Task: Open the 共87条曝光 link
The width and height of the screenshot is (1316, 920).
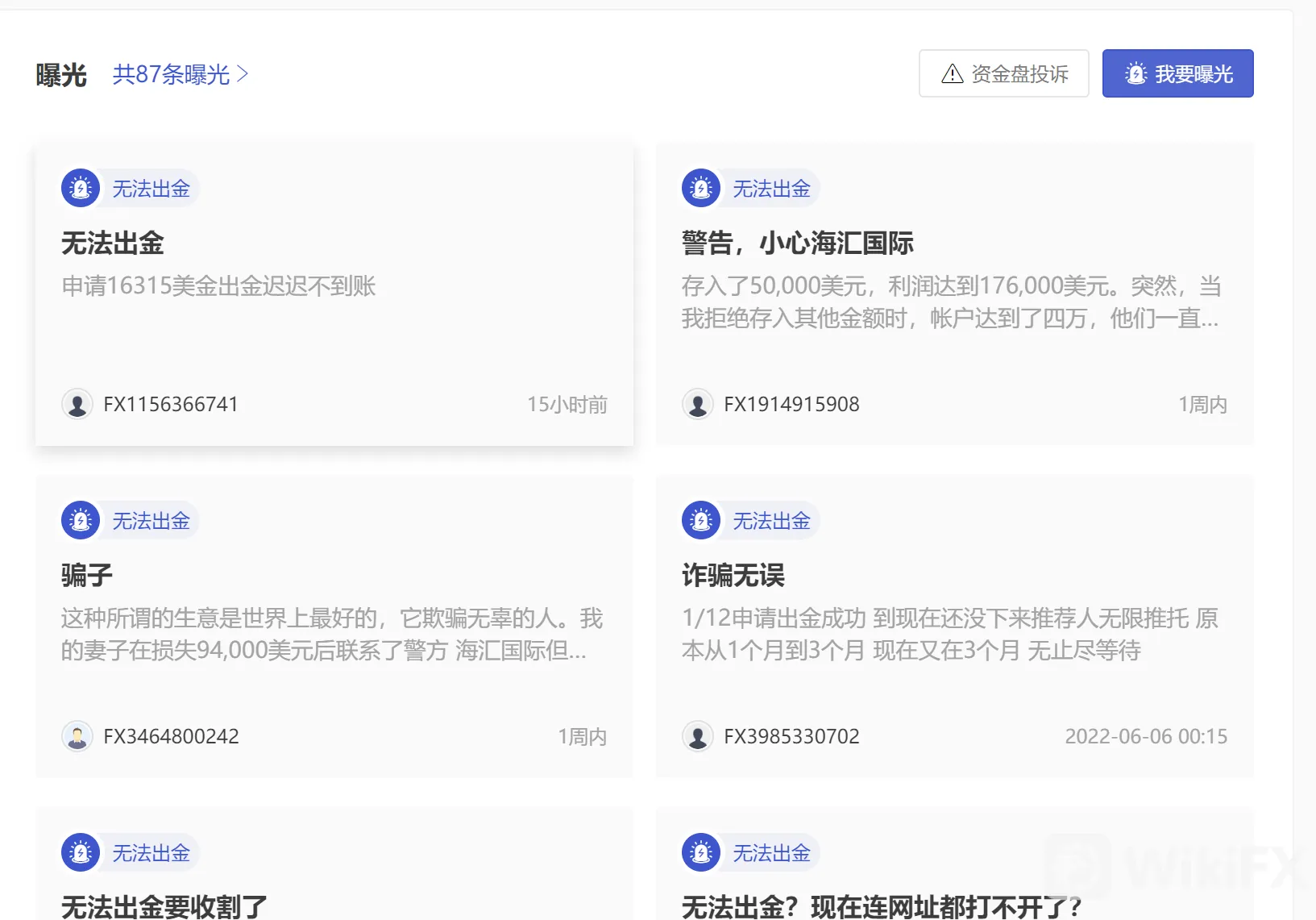Action: [180, 74]
